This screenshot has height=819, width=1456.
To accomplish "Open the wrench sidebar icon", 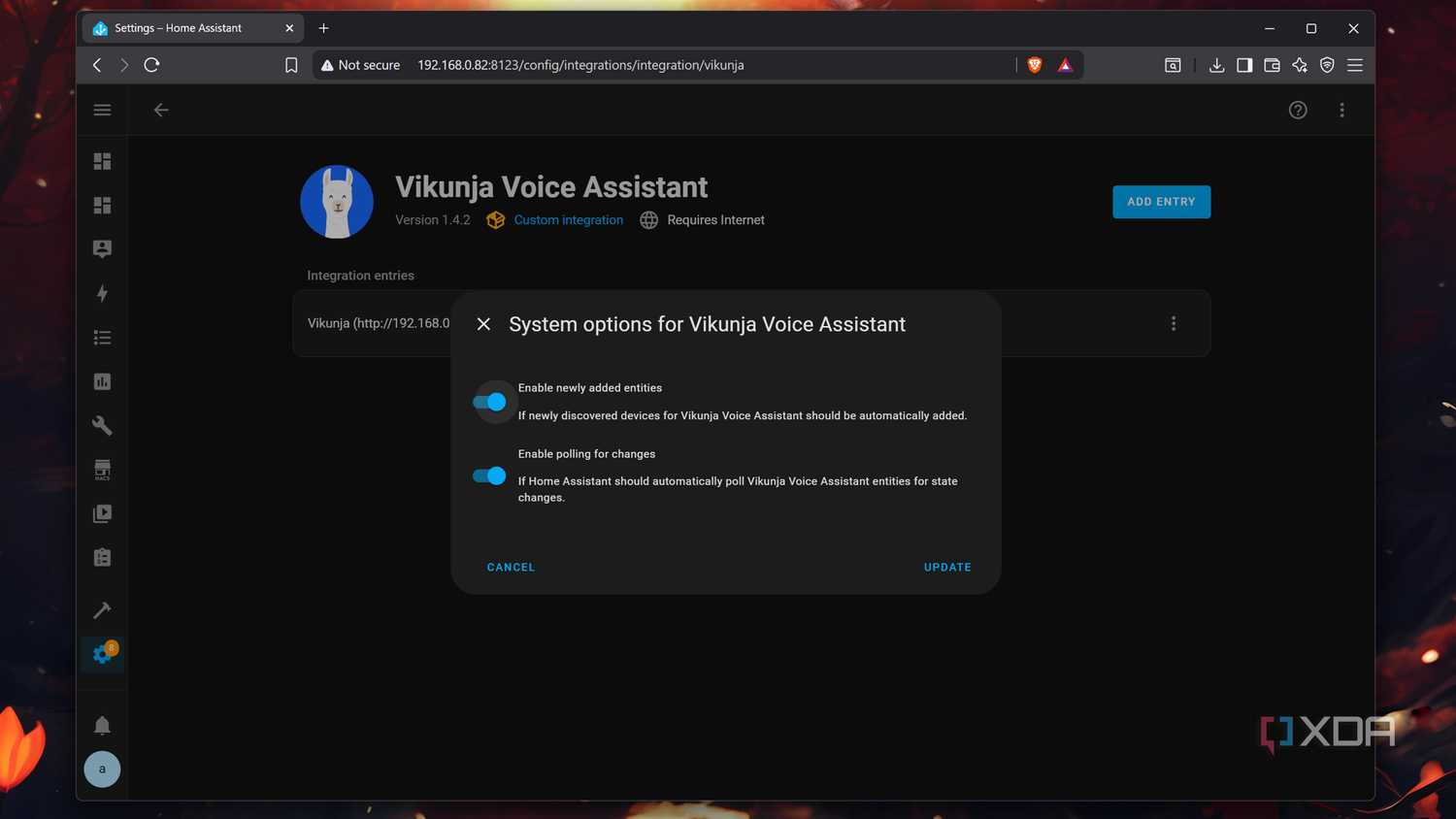I will 102,425.
